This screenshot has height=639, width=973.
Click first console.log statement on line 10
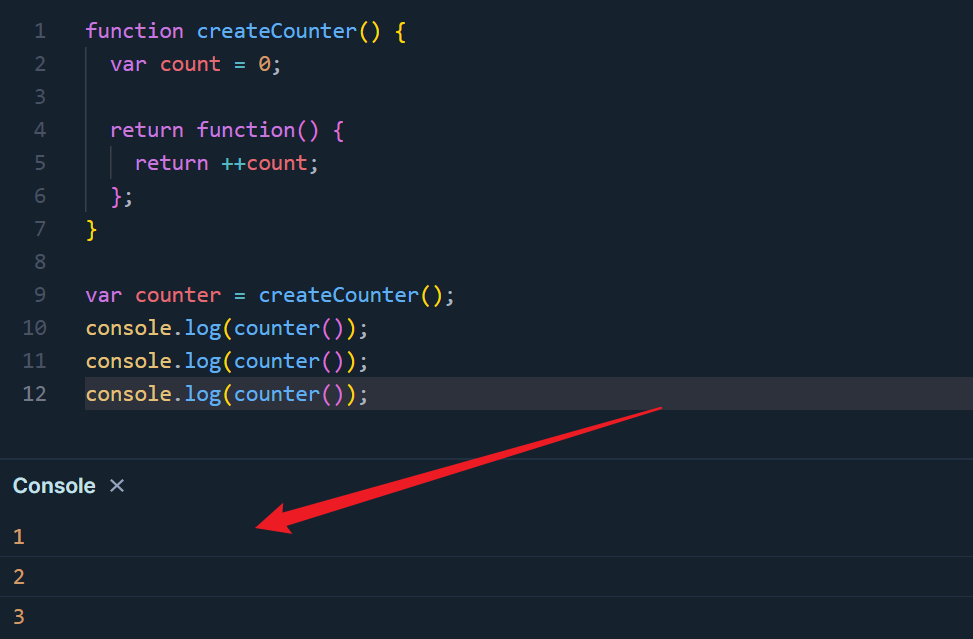point(226,328)
